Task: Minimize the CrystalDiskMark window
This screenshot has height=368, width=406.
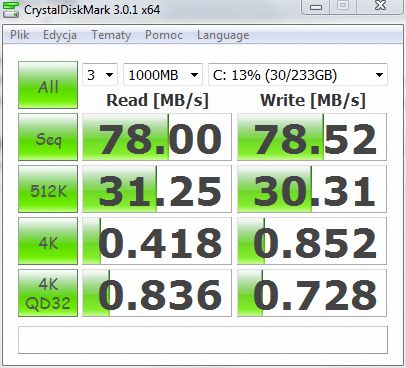Action: [316, 7]
